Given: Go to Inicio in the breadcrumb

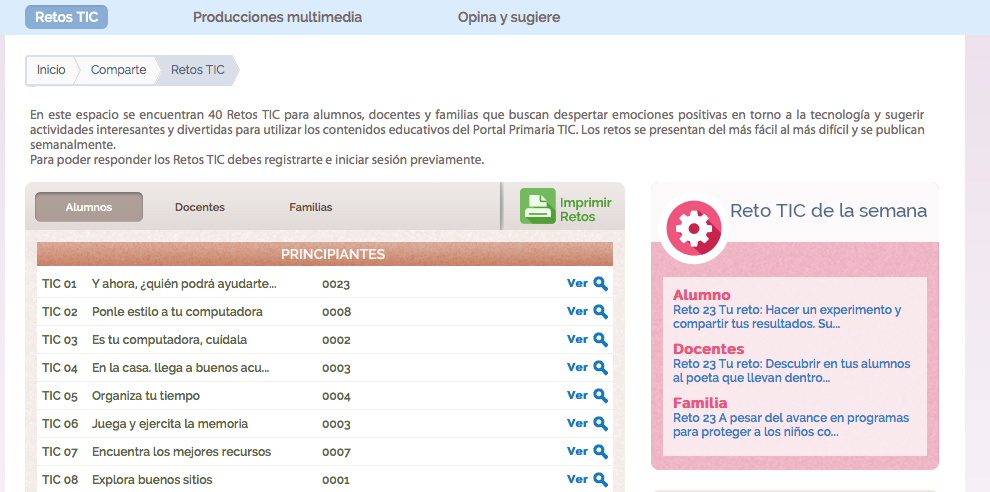Looking at the screenshot, I should (x=51, y=70).
